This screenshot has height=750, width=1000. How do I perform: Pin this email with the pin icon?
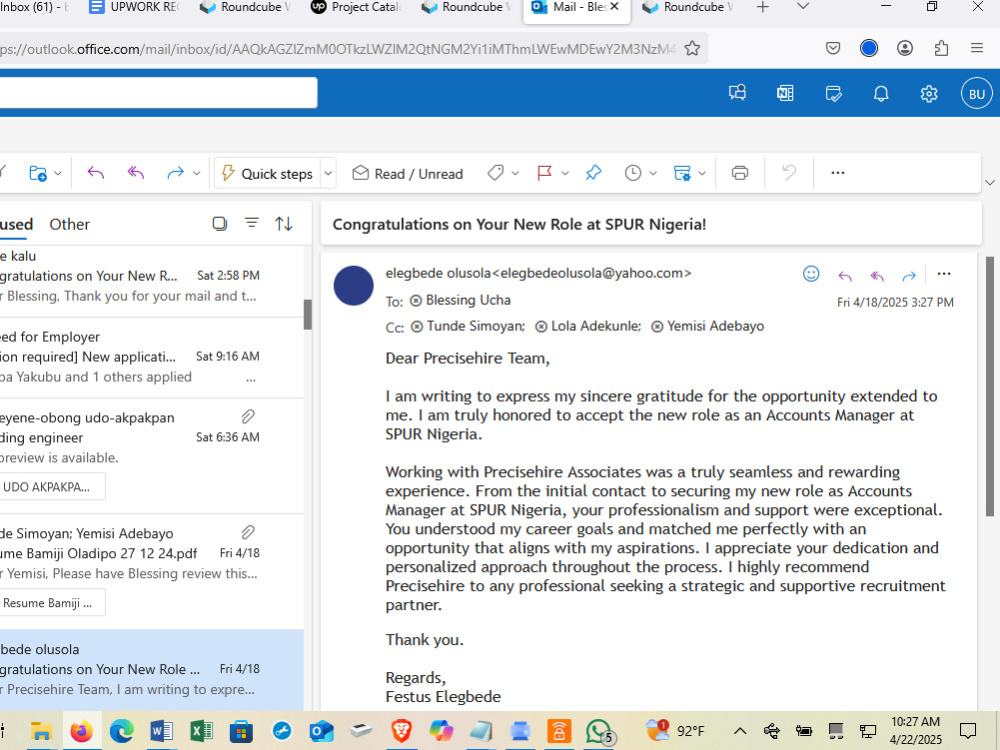point(593,173)
